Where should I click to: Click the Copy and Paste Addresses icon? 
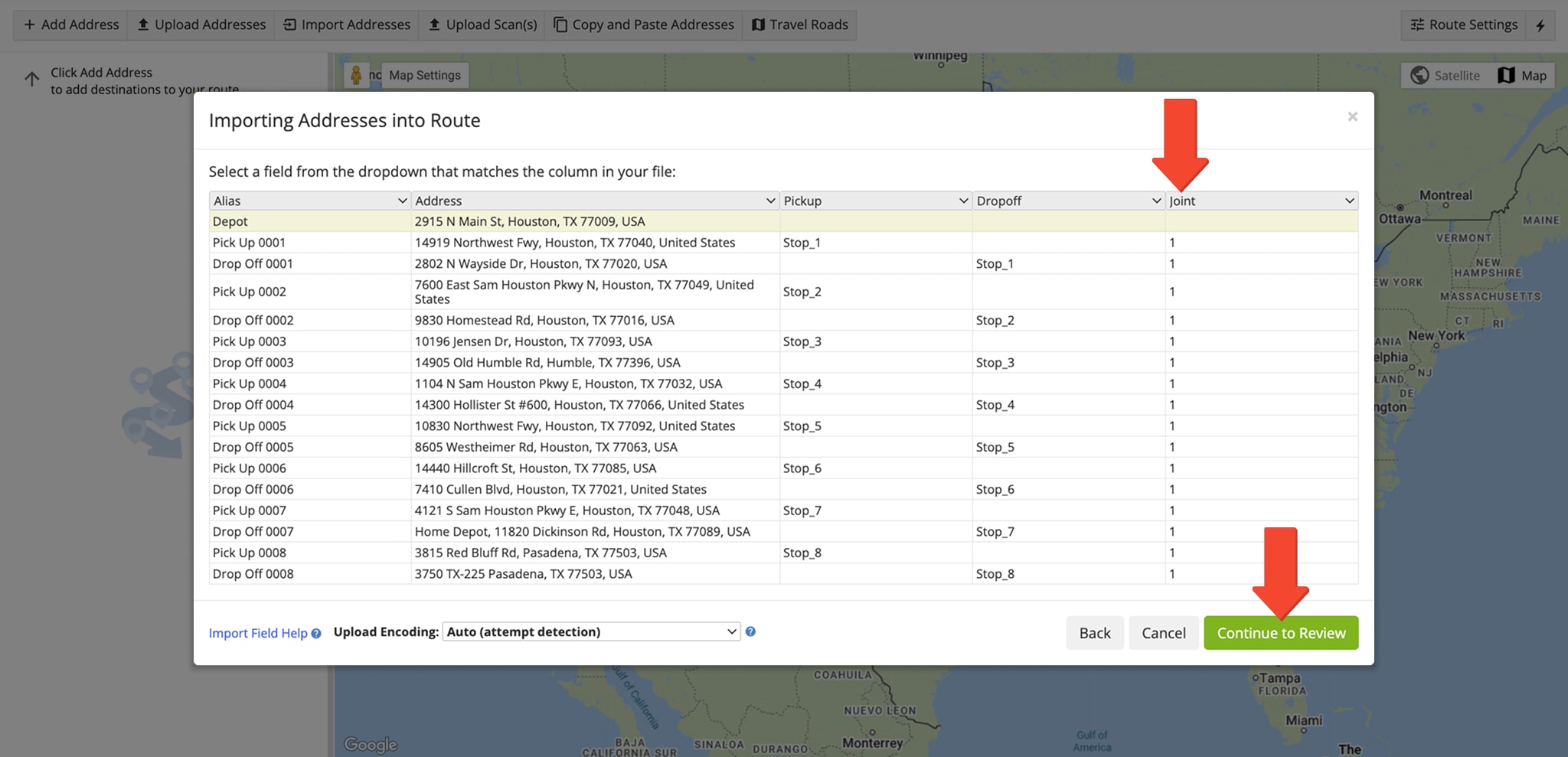coord(559,24)
